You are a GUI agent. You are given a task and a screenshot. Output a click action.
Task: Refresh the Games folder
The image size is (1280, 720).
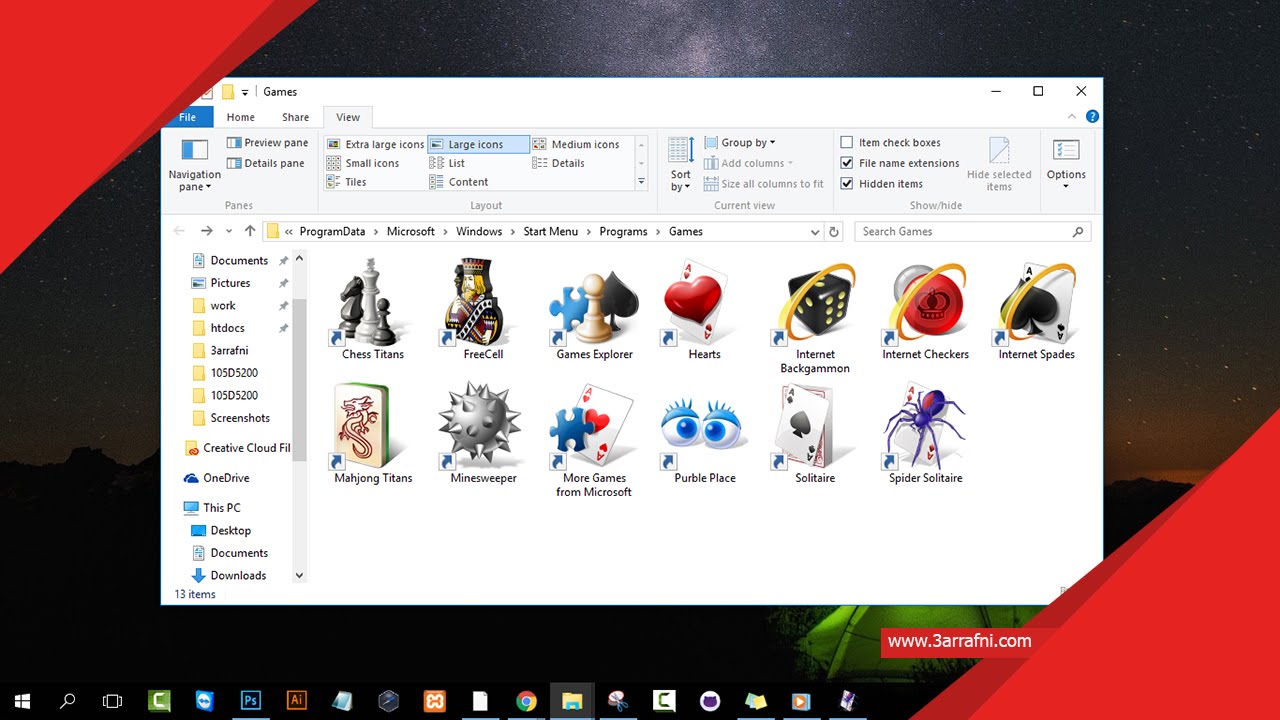click(x=834, y=231)
